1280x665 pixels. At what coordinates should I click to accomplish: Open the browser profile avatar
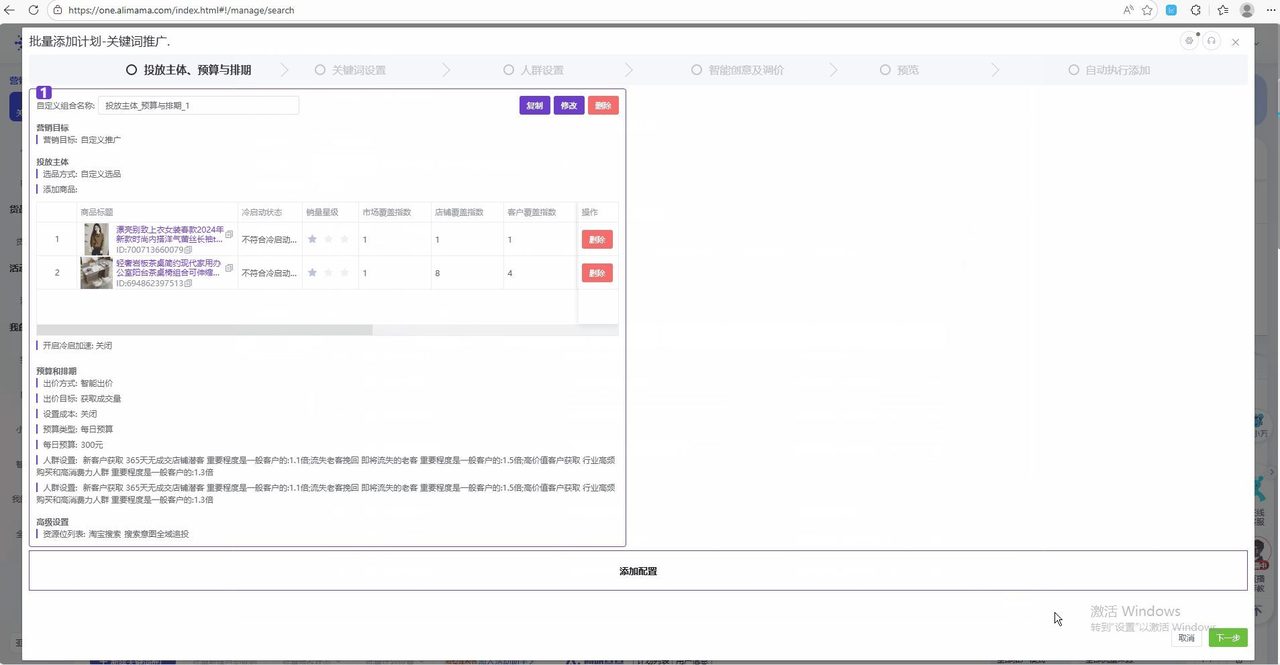coord(1247,10)
